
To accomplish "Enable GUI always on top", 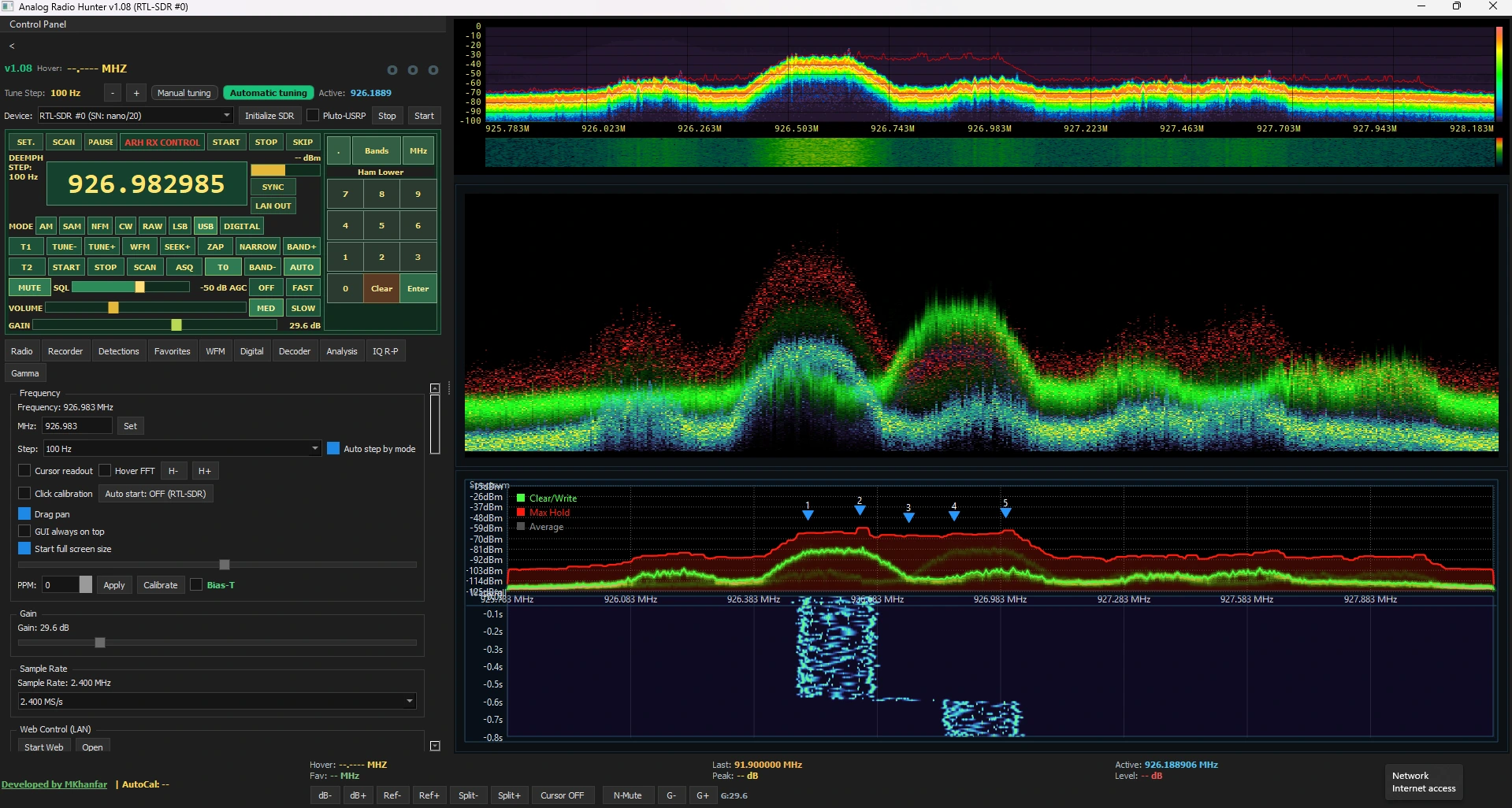I will [24, 531].
